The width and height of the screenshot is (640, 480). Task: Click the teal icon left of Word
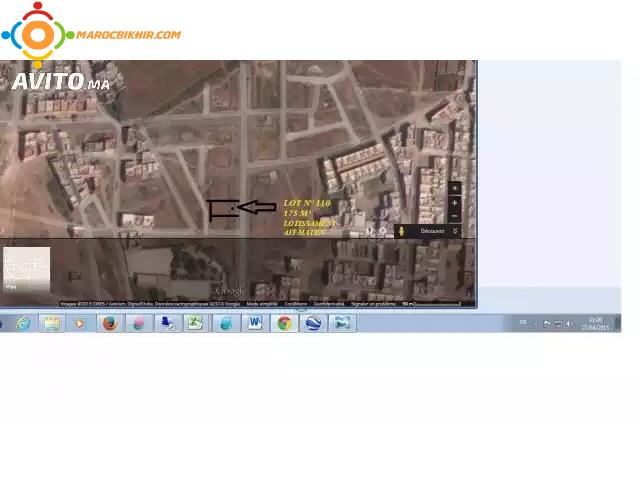[x=226, y=324]
